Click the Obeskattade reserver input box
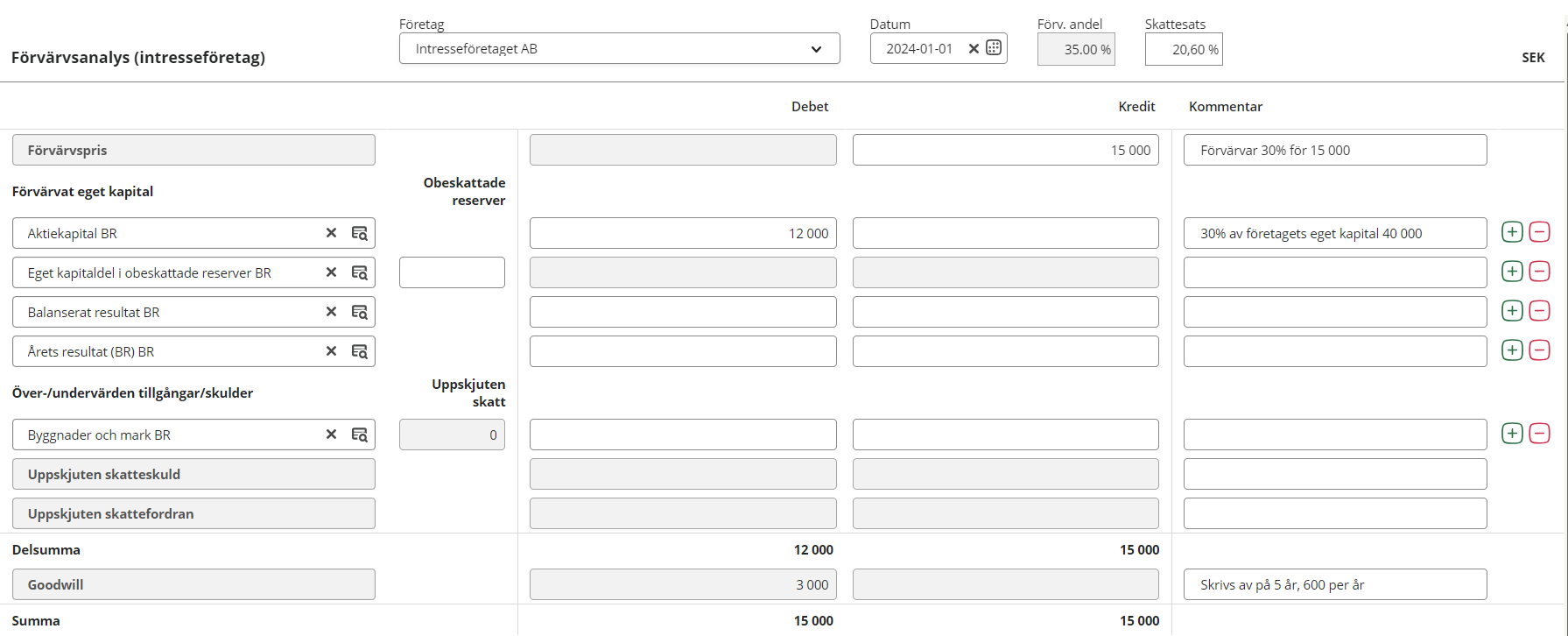 pyautogui.click(x=452, y=272)
